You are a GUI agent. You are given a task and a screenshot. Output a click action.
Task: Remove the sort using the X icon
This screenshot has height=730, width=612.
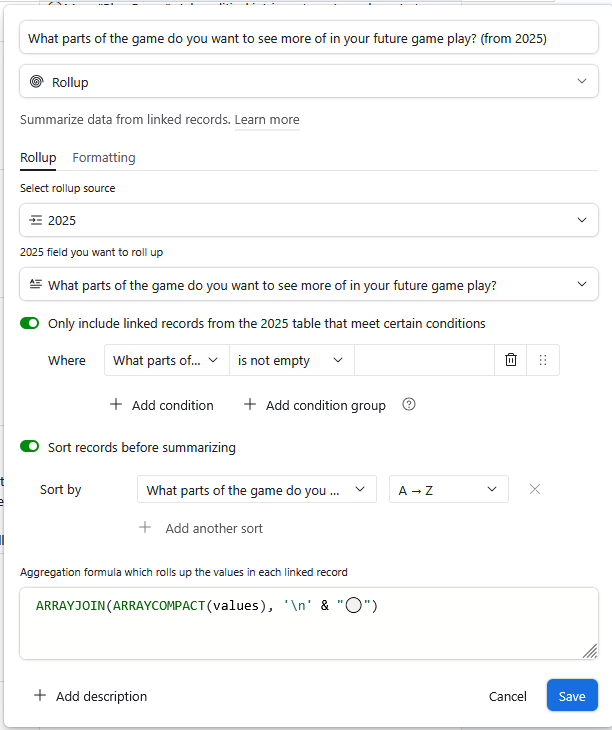535,489
